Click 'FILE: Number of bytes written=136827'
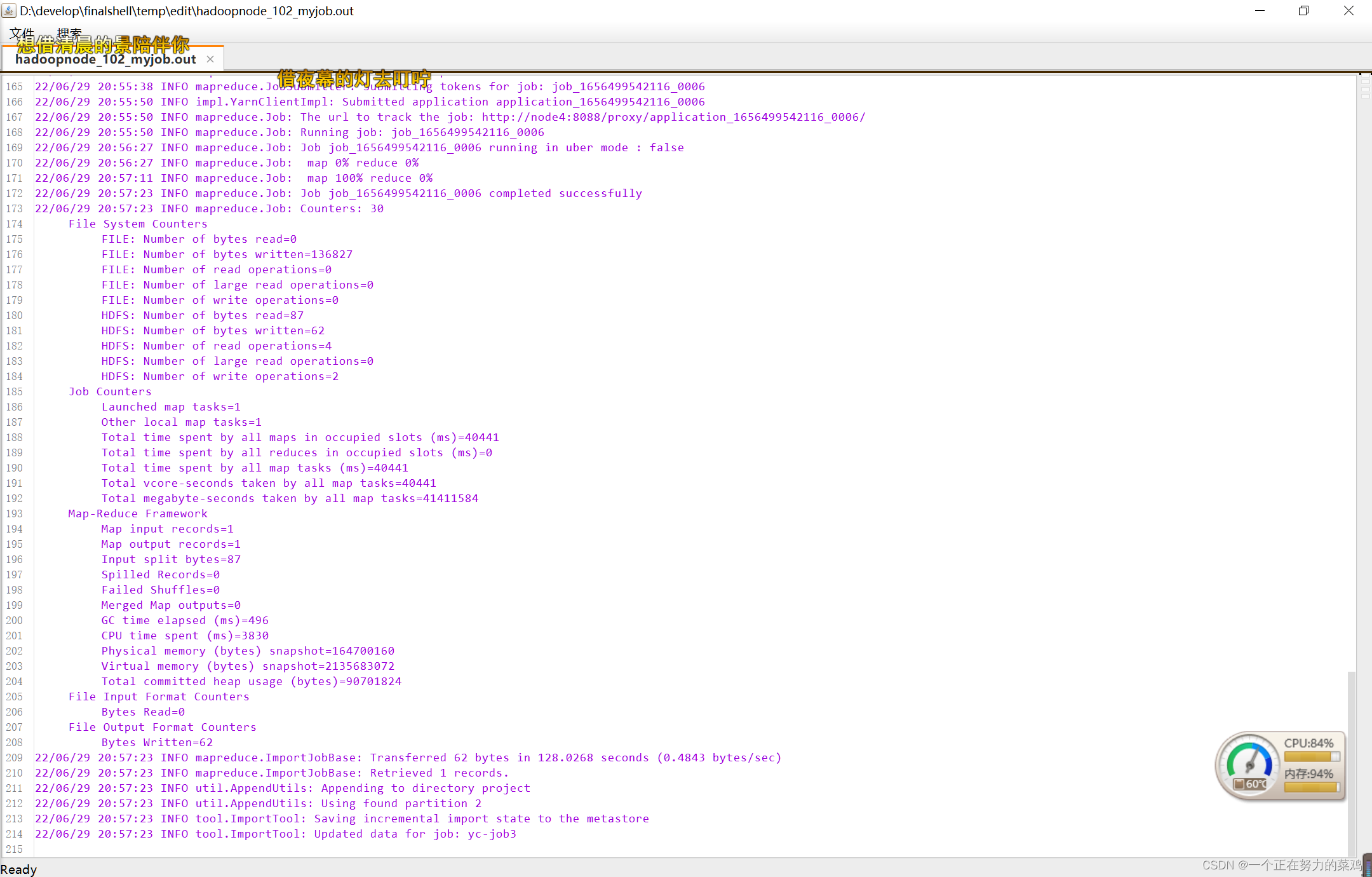This screenshot has height=877, width=1372. point(227,254)
